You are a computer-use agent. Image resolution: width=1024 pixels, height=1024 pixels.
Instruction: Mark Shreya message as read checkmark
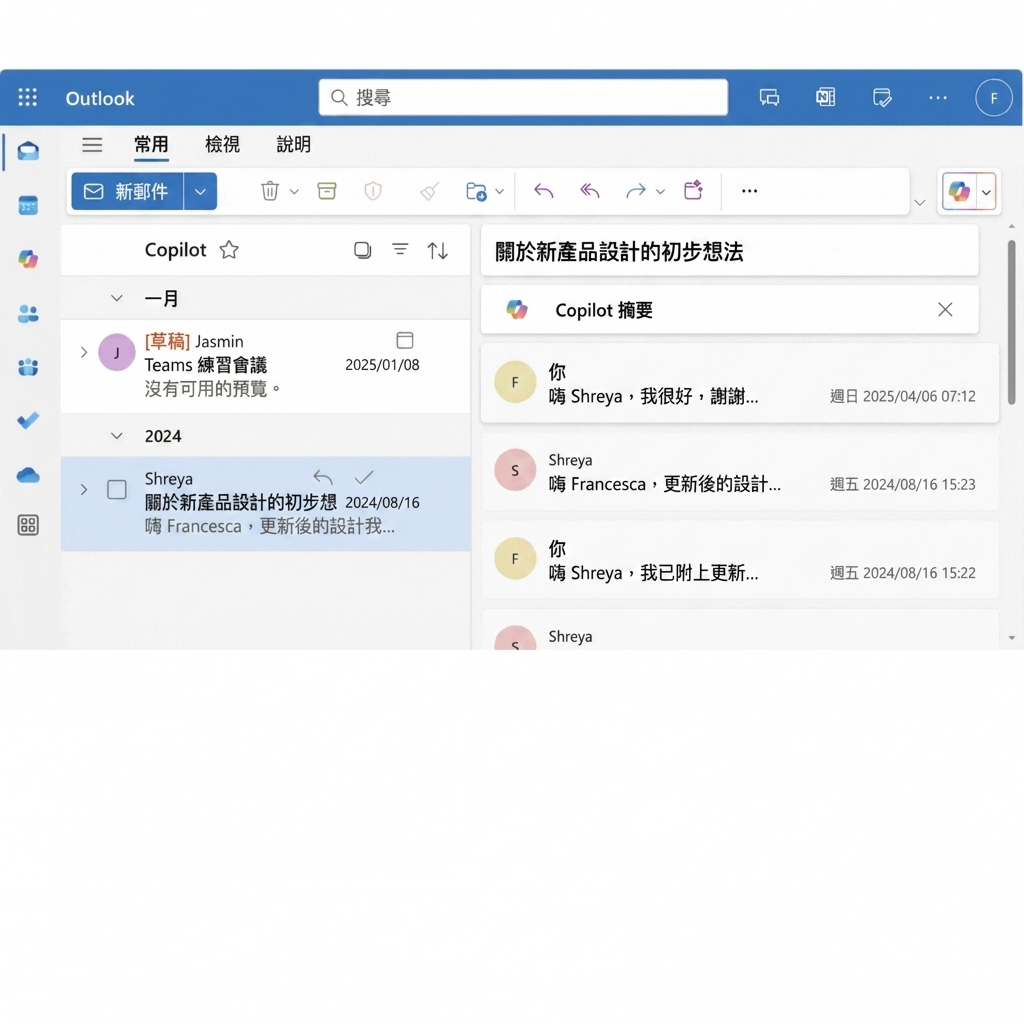tap(364, 477)
